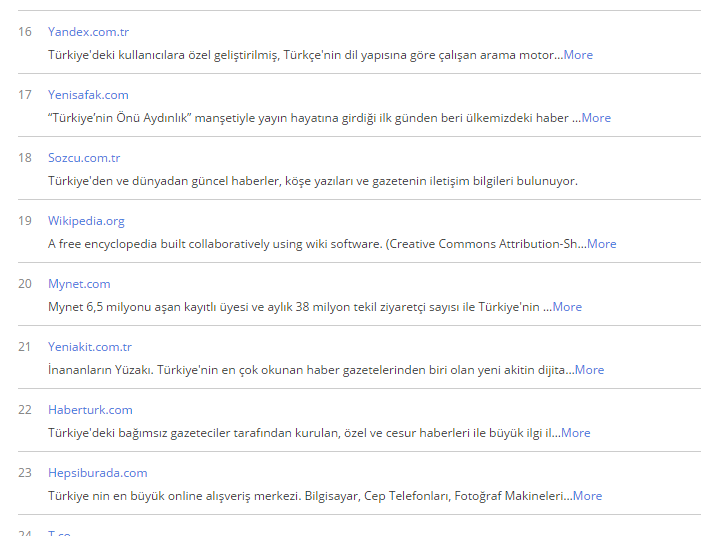This screenshot has height=536, width=701.
Task: Open the Yenisafak.com link
Action: tap(88, 95)
